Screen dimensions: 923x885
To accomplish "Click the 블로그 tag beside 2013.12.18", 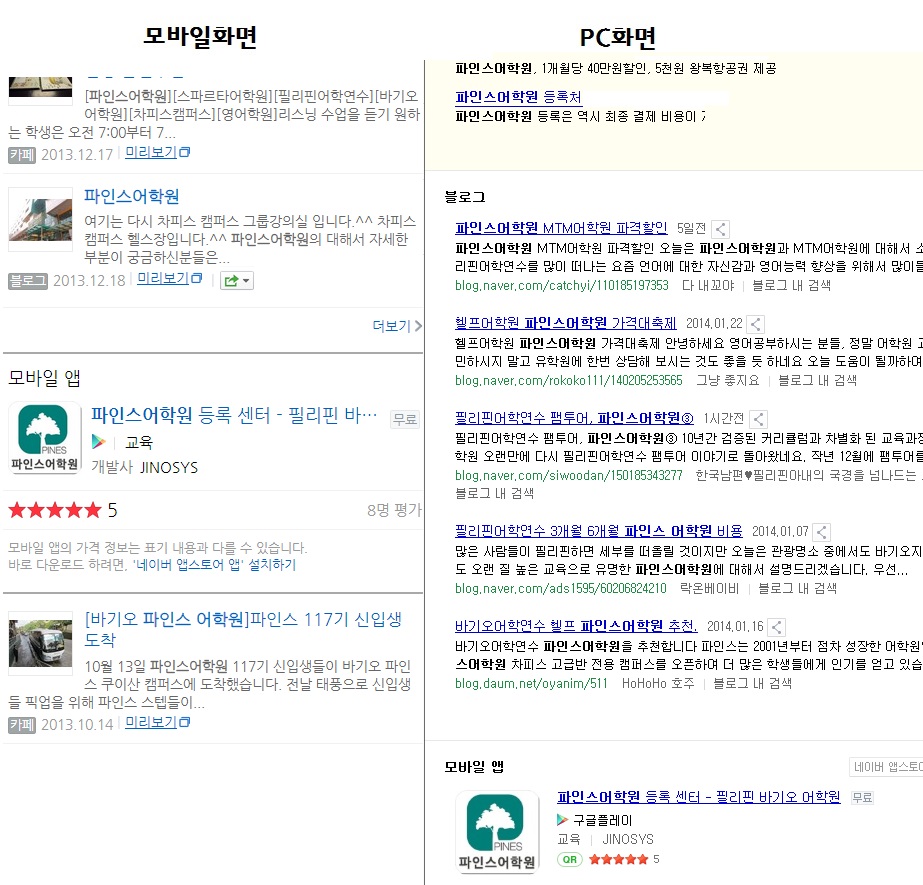I will tap(28, 281).
